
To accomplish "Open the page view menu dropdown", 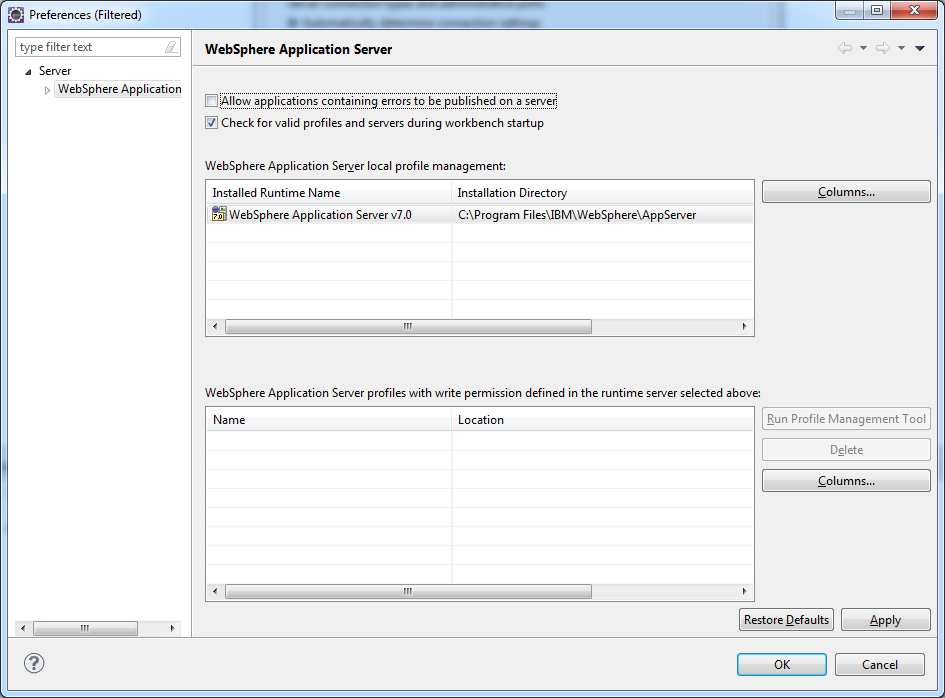I will click(920, 48).
